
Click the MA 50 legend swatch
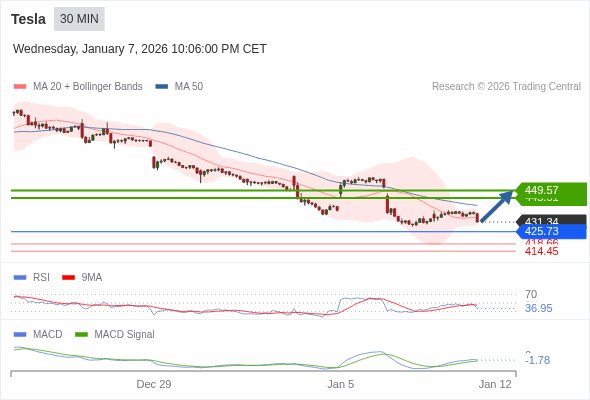pyautogui.click(x=162, y=87)
